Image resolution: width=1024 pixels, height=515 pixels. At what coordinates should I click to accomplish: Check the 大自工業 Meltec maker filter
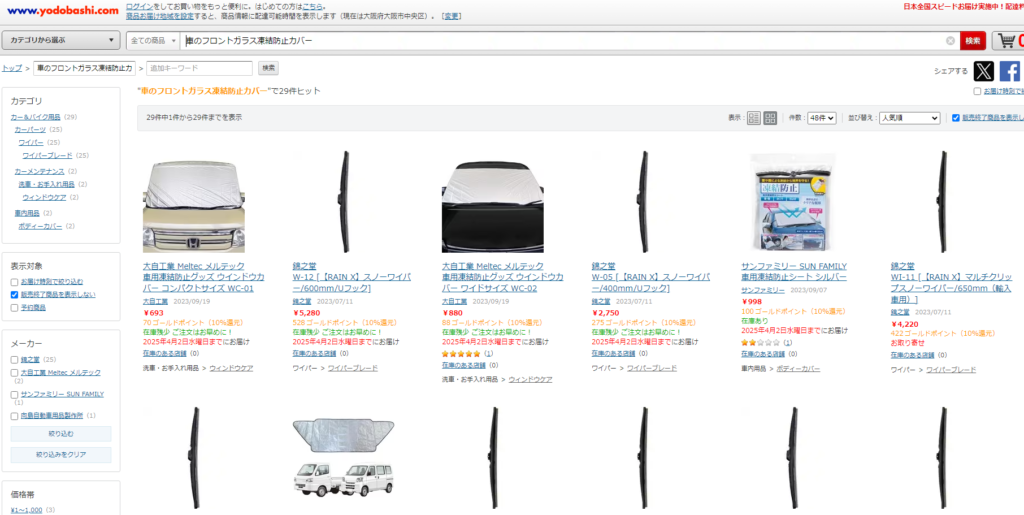[x=14, y=373]
